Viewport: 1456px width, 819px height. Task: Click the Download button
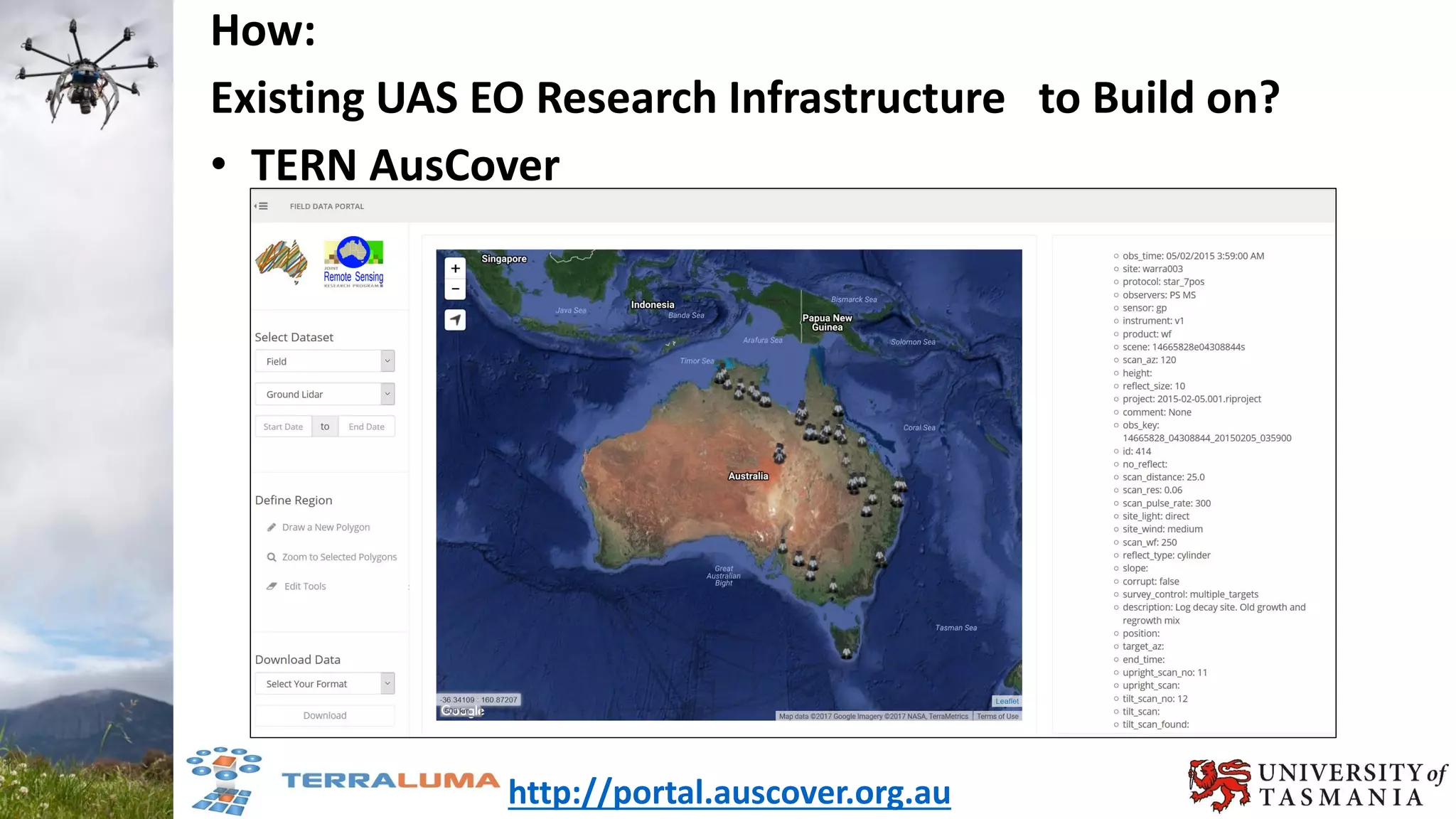pyautogui.click(x=325, y=715)
